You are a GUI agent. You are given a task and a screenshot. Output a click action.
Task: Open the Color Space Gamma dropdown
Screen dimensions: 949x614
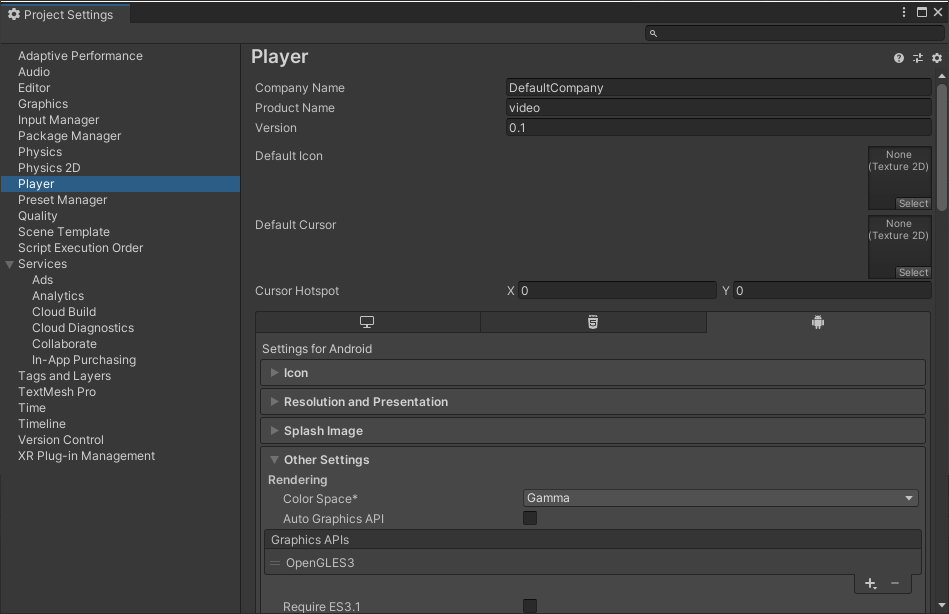click(x=720, y=498)
